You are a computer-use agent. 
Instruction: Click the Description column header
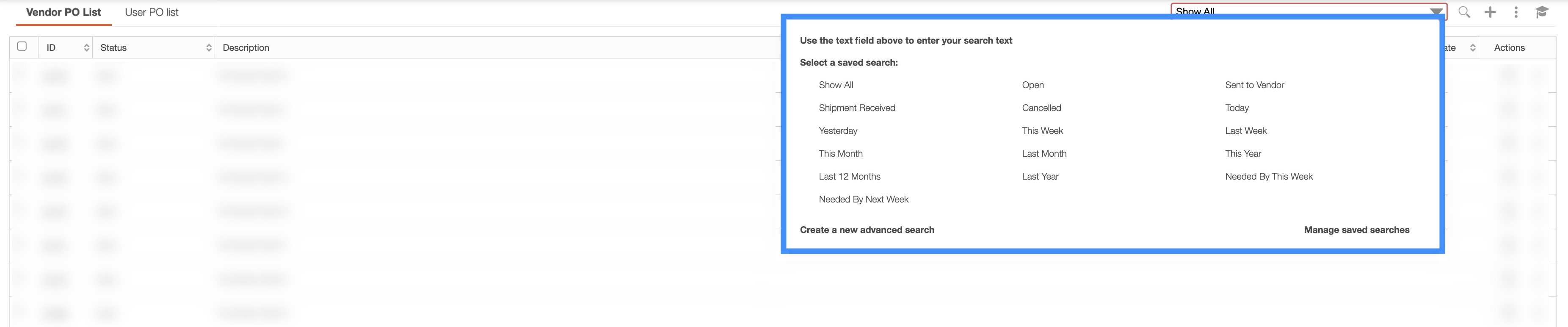[x=246, y=47]
